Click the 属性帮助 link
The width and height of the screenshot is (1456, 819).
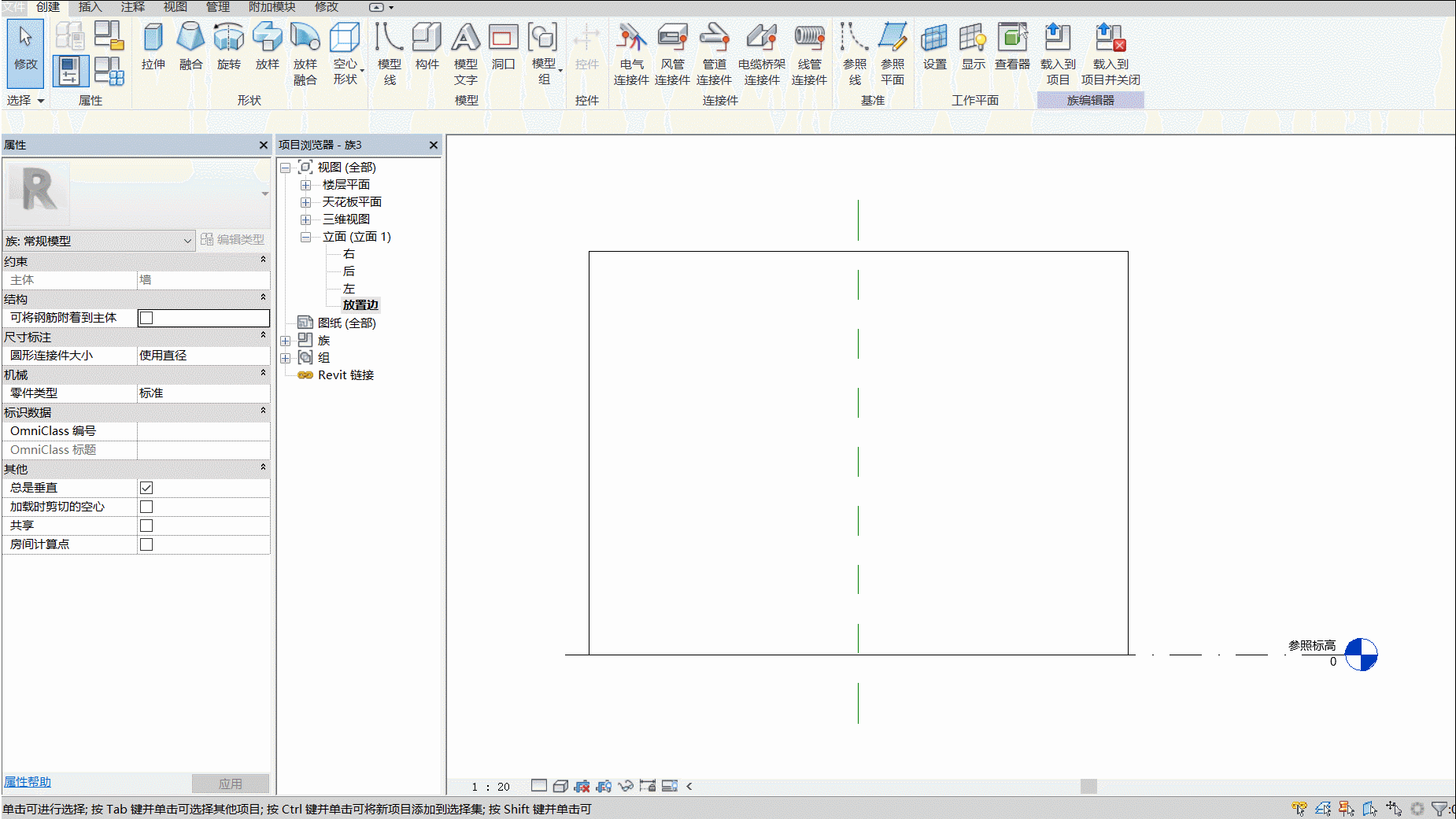pos(28,782)
